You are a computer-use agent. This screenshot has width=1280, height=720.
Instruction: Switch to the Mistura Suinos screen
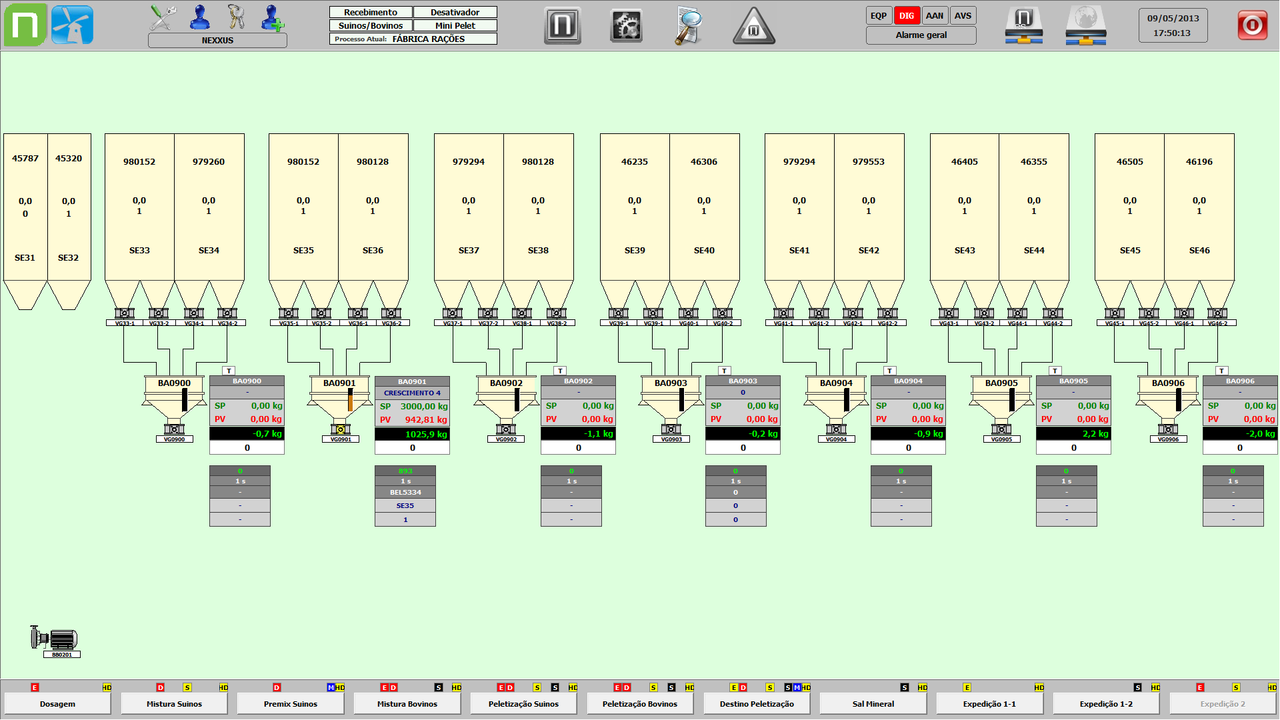pos(175,704)
